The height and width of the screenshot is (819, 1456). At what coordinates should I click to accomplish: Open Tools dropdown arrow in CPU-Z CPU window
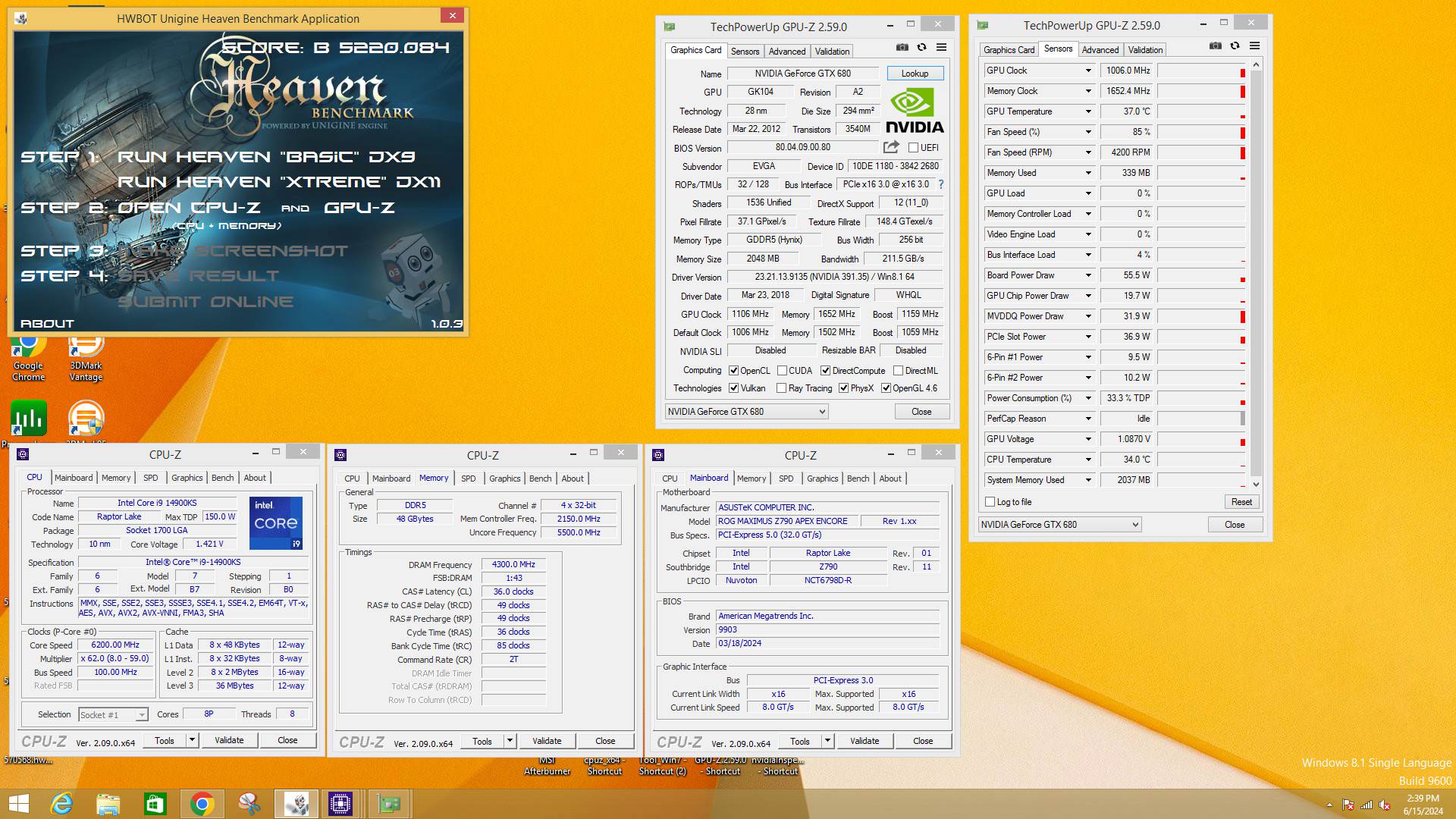coord(192,740)
